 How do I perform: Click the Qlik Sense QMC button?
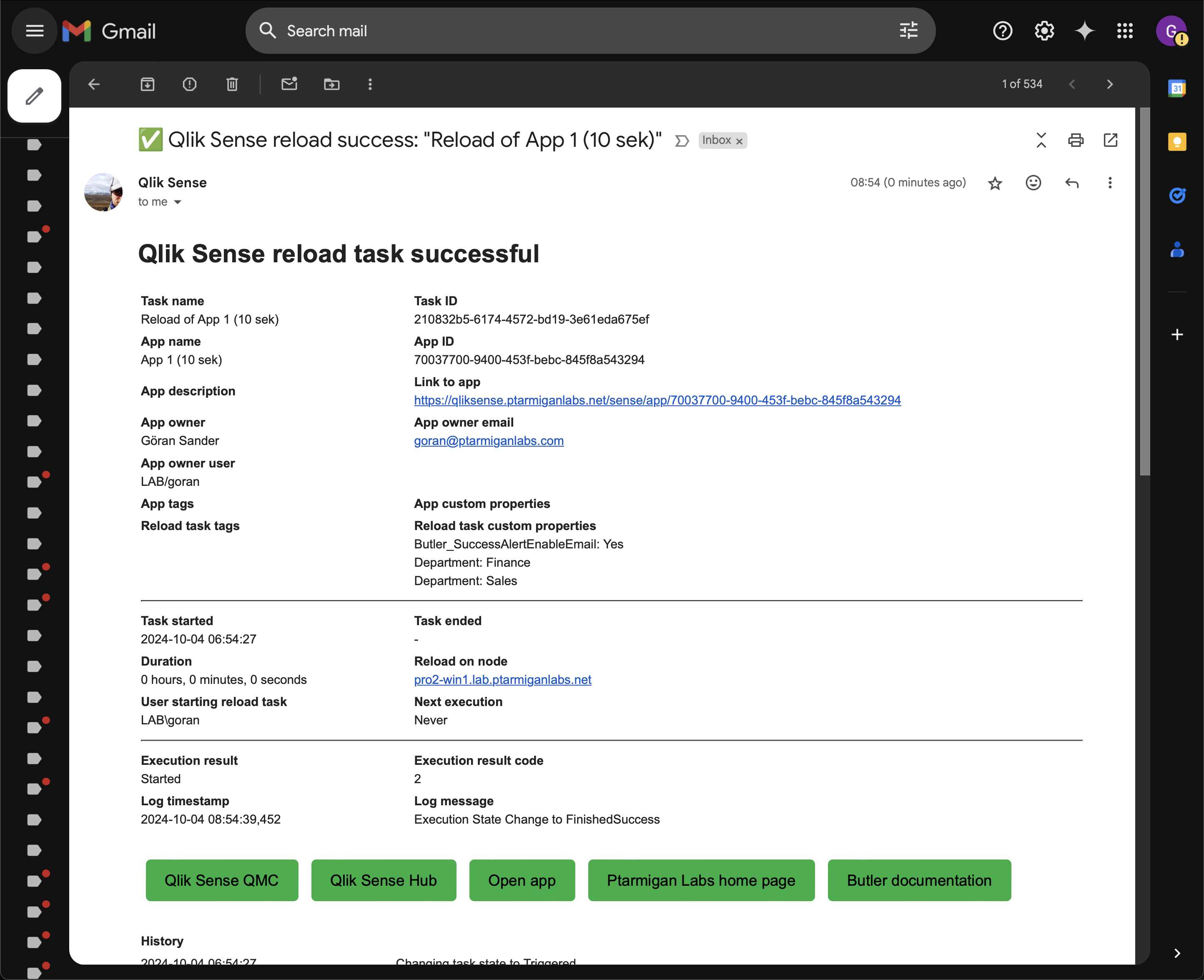pos(222,880)
